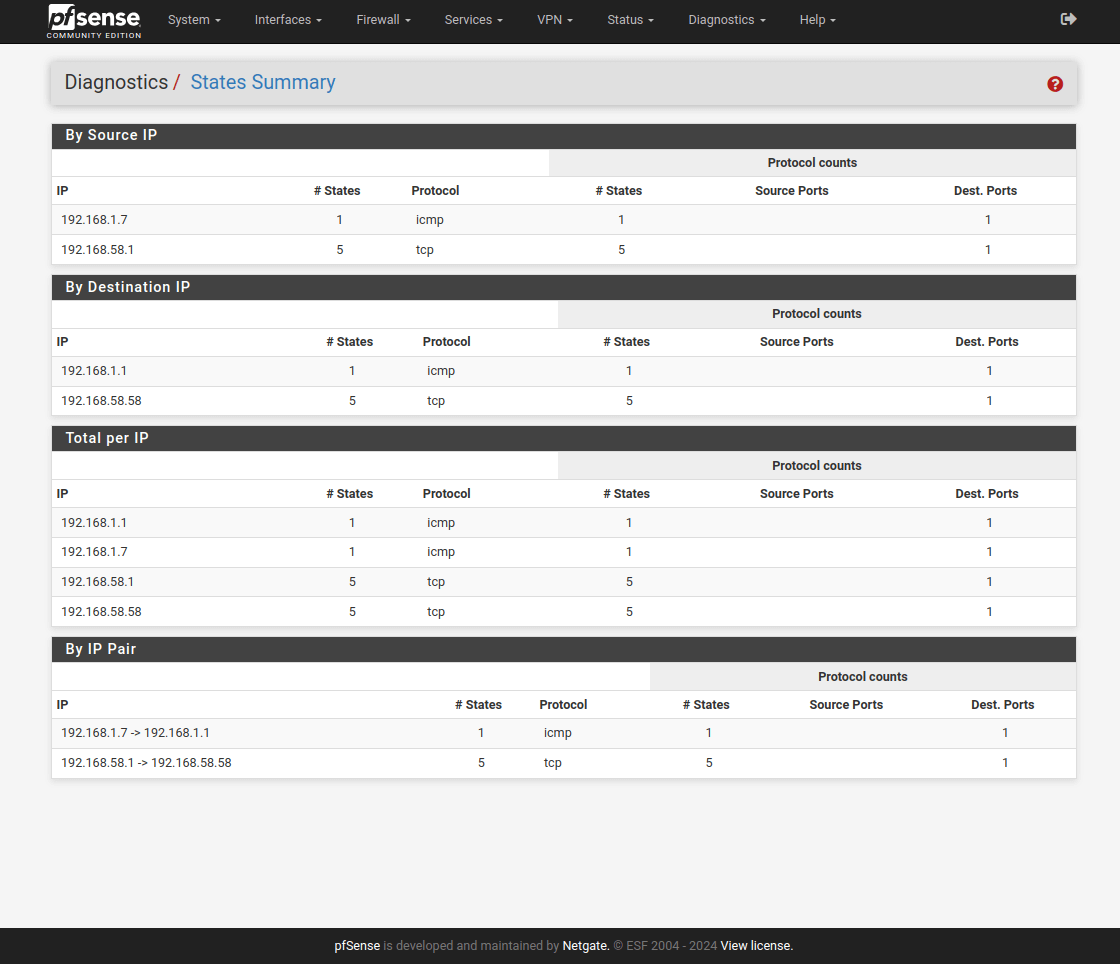The height and width of the screenshot is (964, 1120).
Task: Open the VPN menu
Action: (x=555, y=20)
